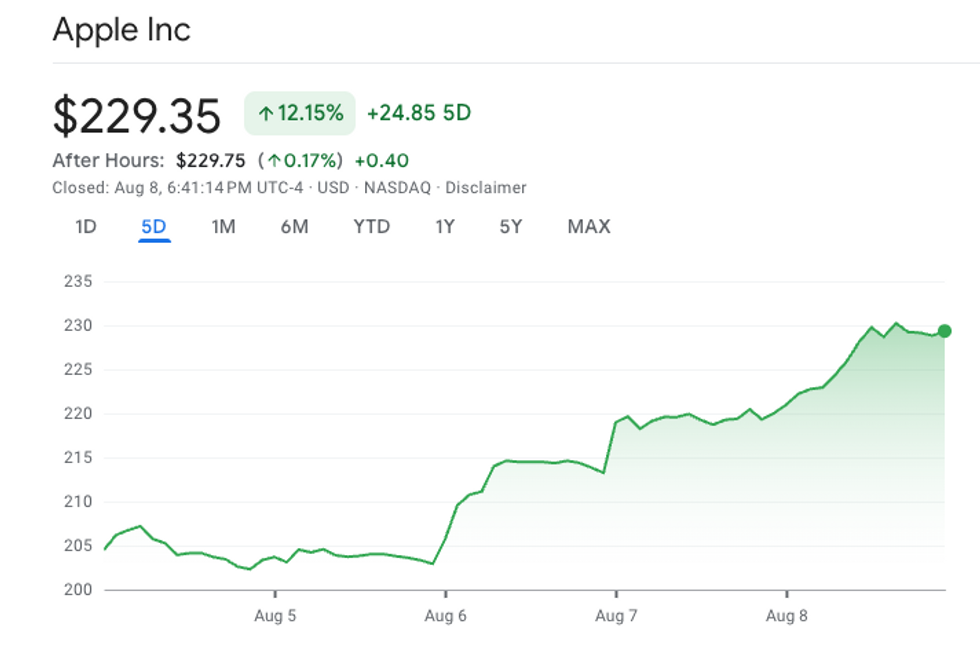Click the +24.85 5D change text
This screenshot has height=648, width=980.
click(x=418, y=113)
